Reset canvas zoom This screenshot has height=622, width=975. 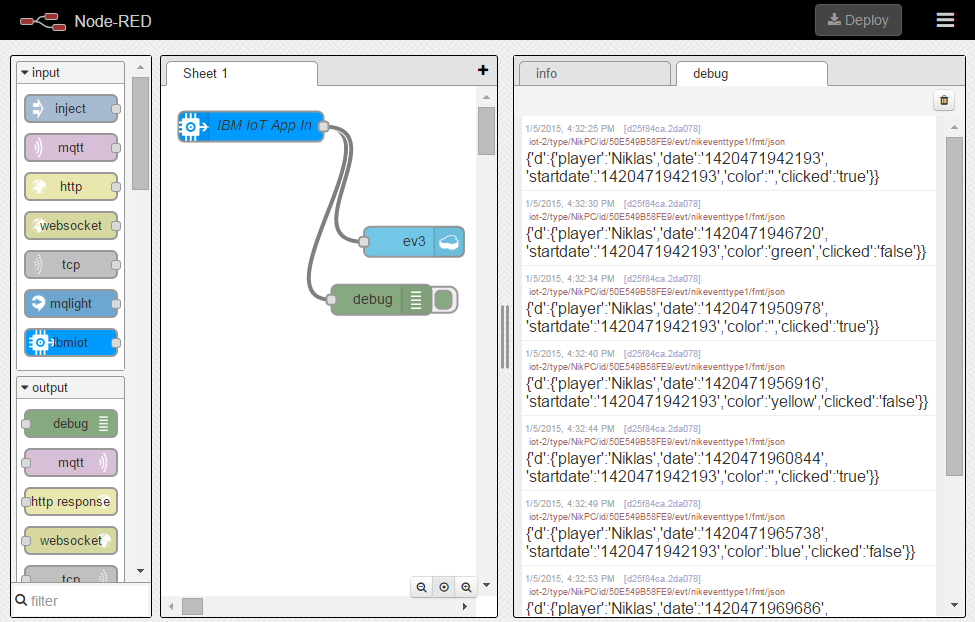click(x=444, y=587)
